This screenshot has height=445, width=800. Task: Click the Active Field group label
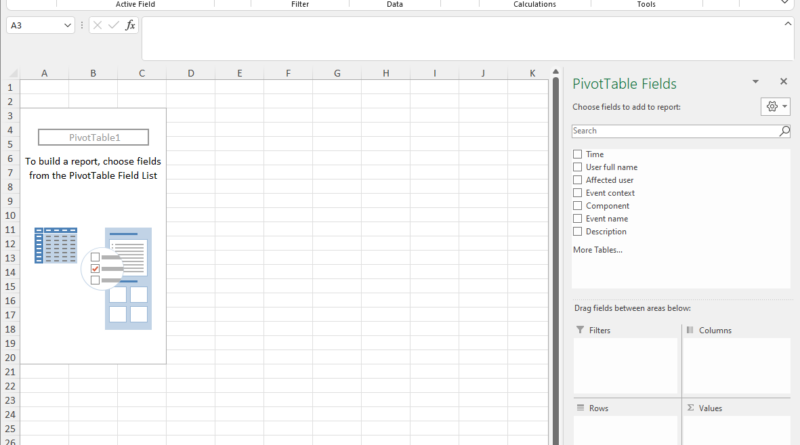(135, 4)
